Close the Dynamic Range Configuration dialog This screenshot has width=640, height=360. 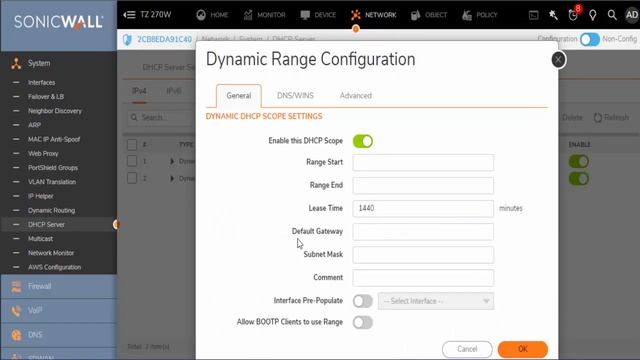558,60
